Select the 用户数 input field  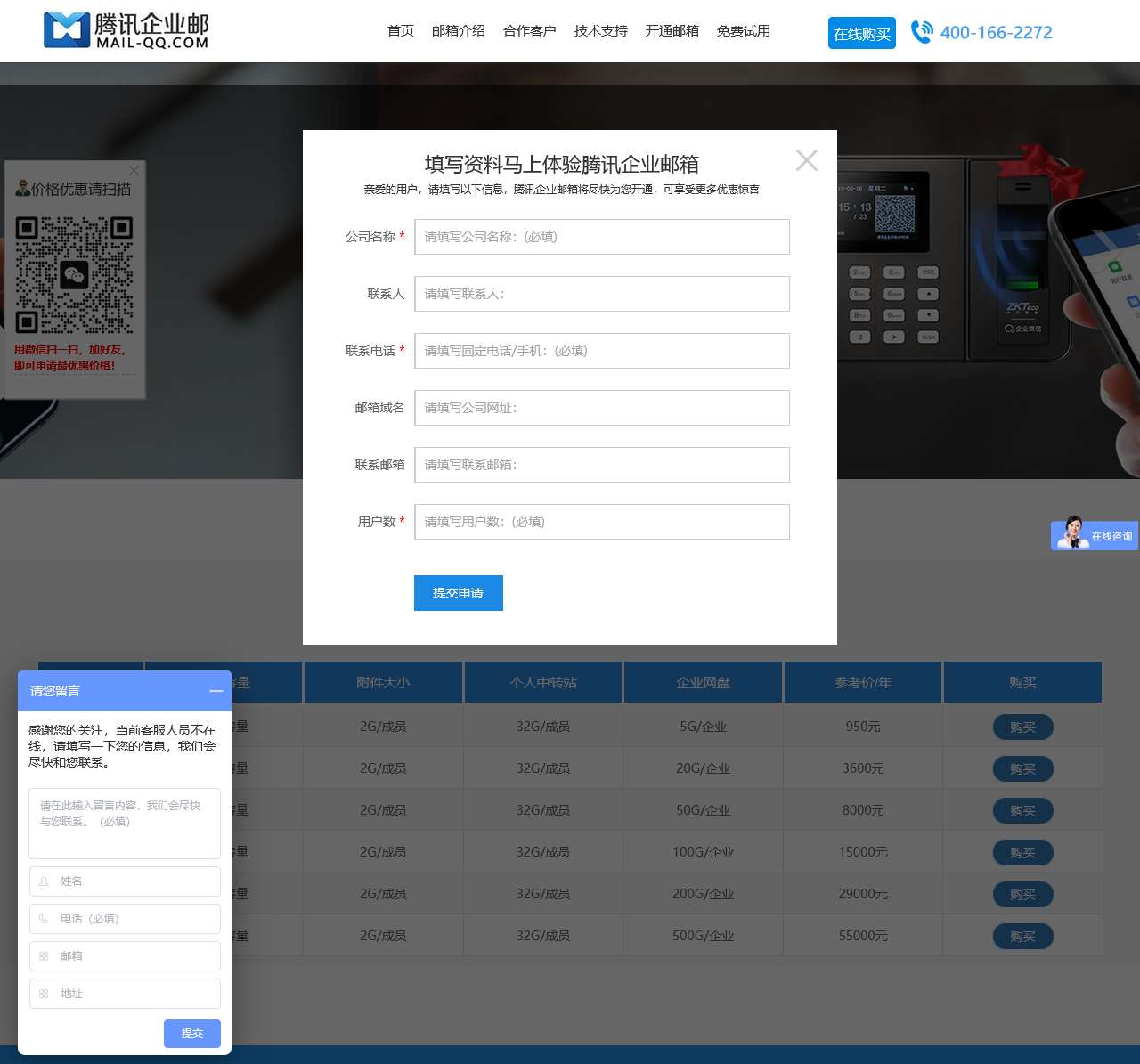[602, 522]
